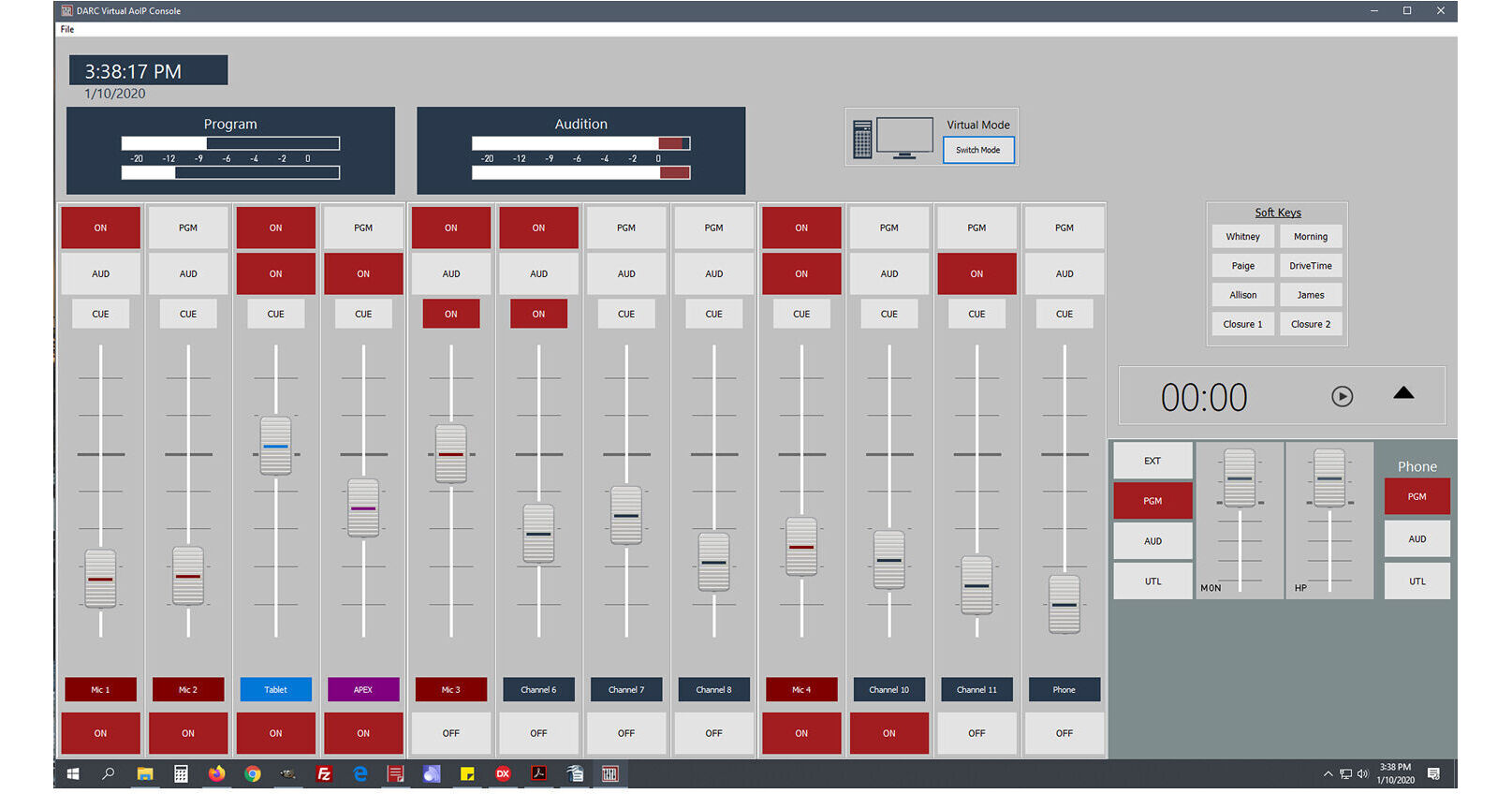1512x794 pixels.
Task: Select UTL under the Phone heading
Action: point(1417,581)
